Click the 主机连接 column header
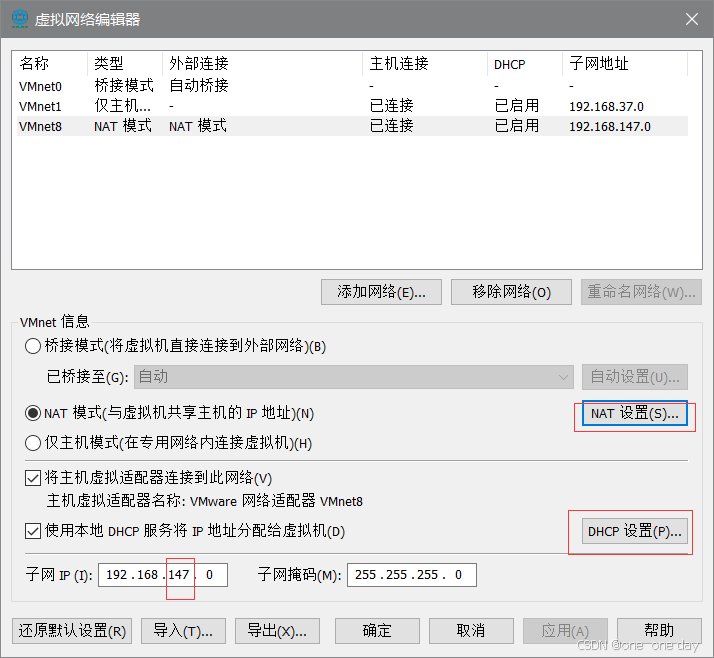This screenshot has width=714, height=658. click(x=425, y=63)
